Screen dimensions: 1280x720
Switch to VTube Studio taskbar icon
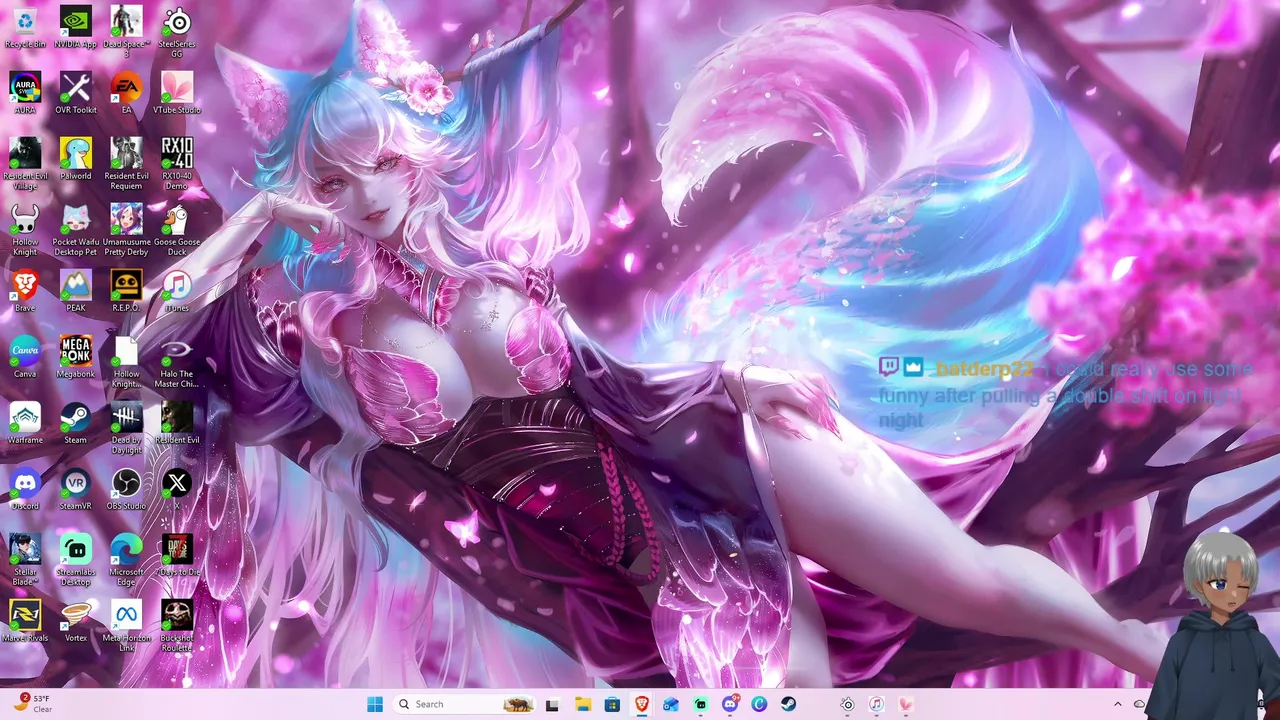[906, 704]
